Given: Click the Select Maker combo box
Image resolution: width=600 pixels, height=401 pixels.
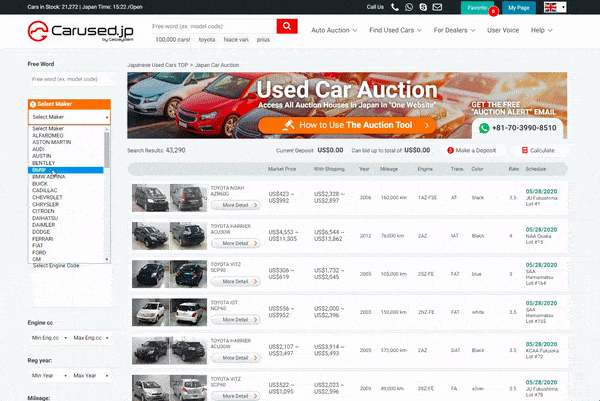Looking at the screenshot, I should coord(69,117).
